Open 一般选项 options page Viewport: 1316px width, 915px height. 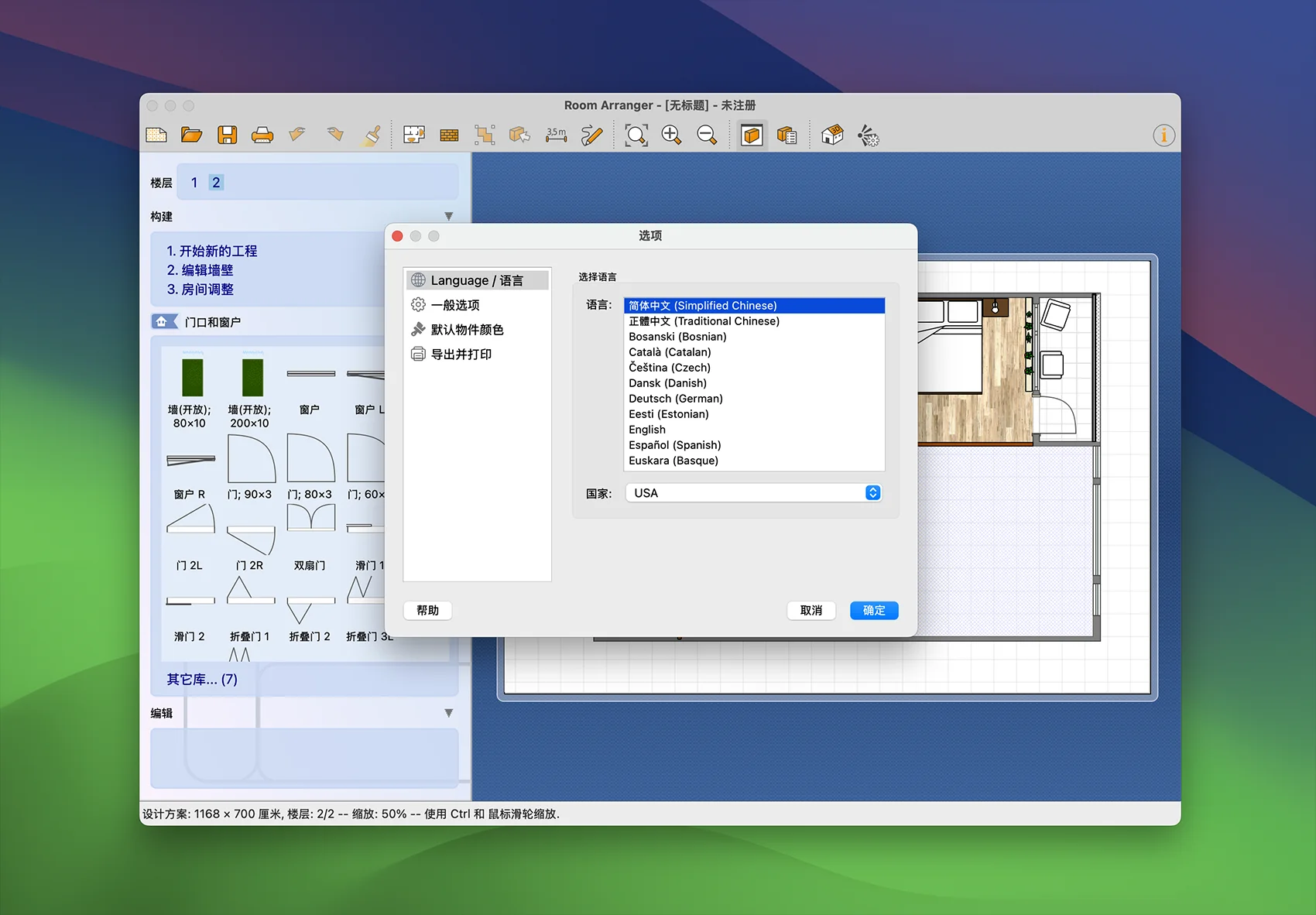(x=477, y=305)
